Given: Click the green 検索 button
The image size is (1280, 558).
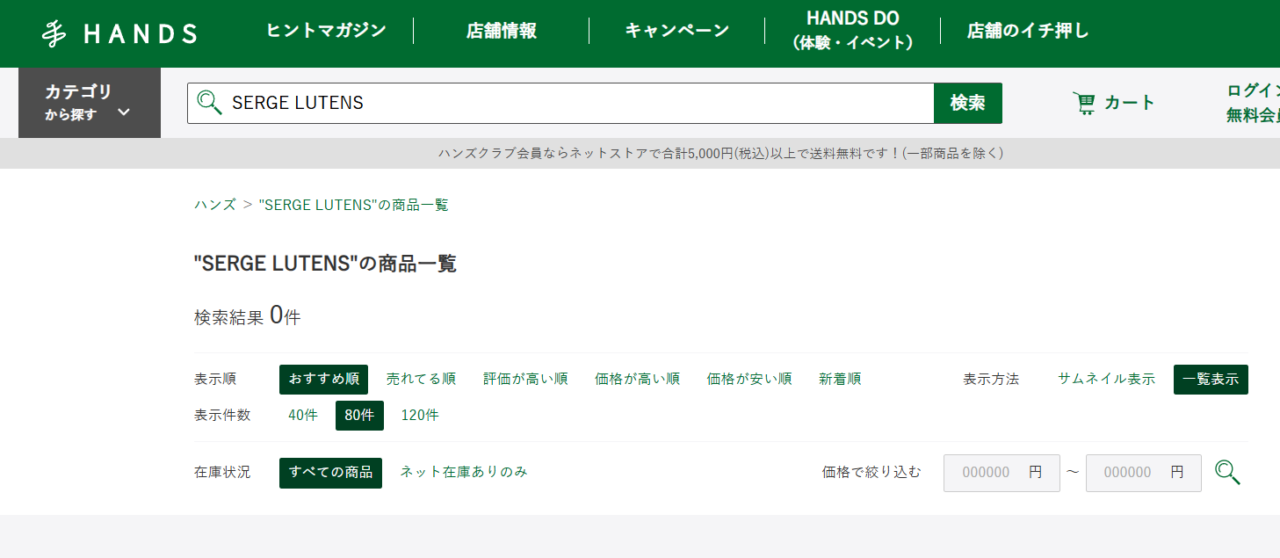Looking at the screenshot, I should [x=968, y=103].
